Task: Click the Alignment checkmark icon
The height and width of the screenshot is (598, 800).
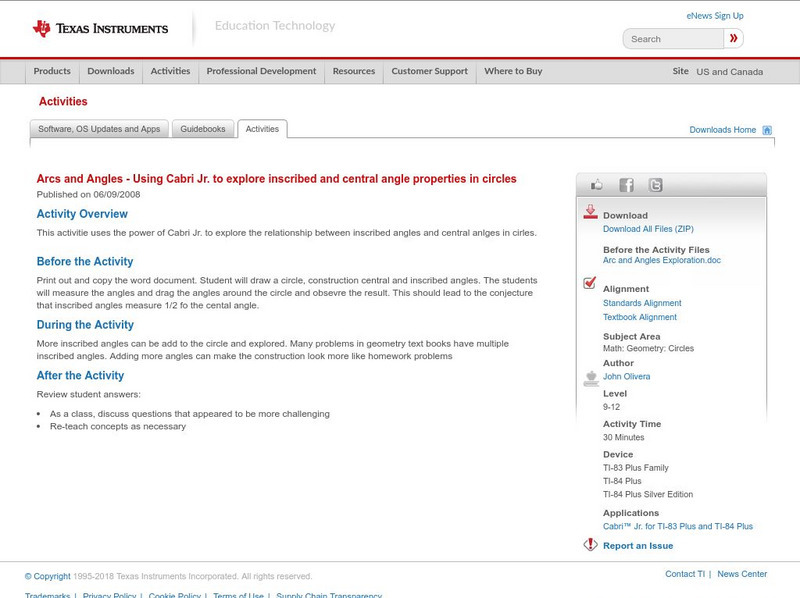Action: point(589,283)
